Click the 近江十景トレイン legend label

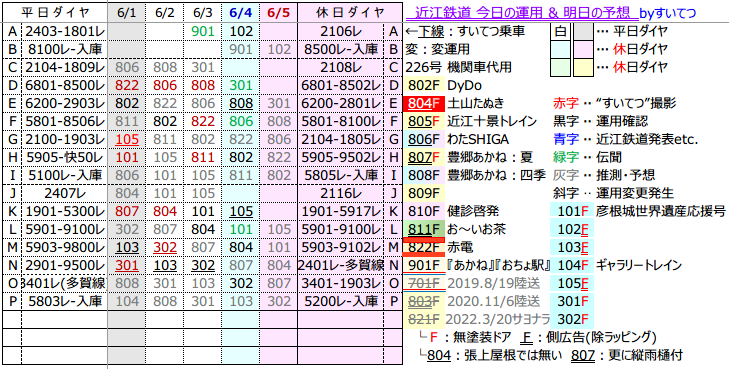pyautogui.click(x=492, y=121)
